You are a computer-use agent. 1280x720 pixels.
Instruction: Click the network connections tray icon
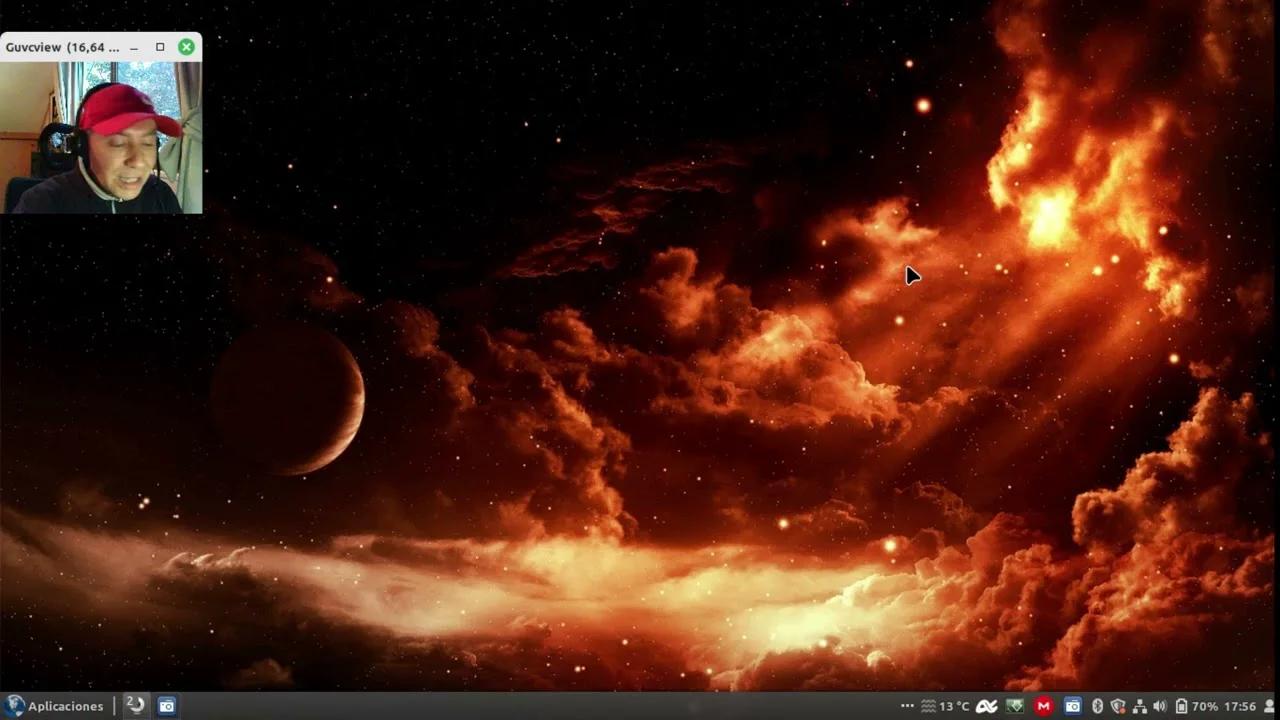coord(1138,706)
